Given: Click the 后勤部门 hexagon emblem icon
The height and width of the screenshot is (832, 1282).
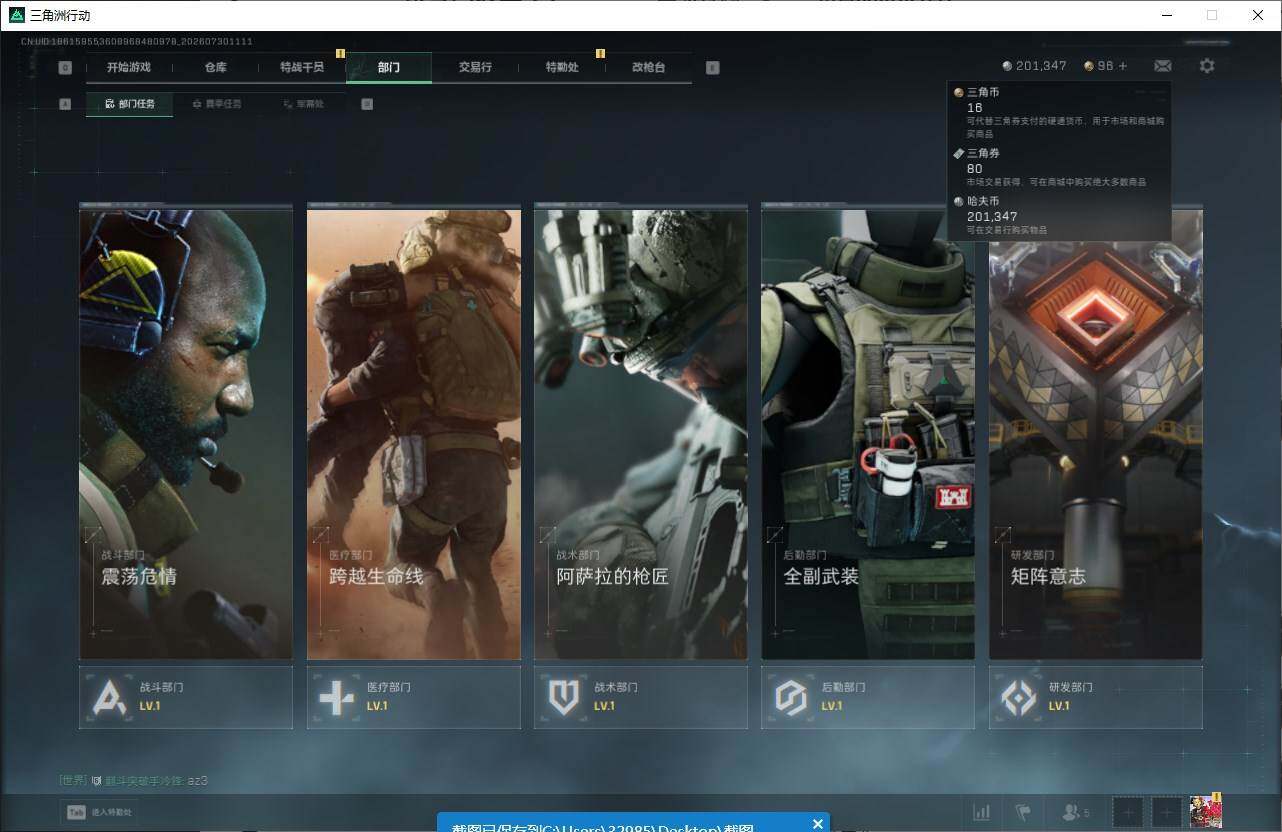Looking at the screenshot, I should 791,697.
